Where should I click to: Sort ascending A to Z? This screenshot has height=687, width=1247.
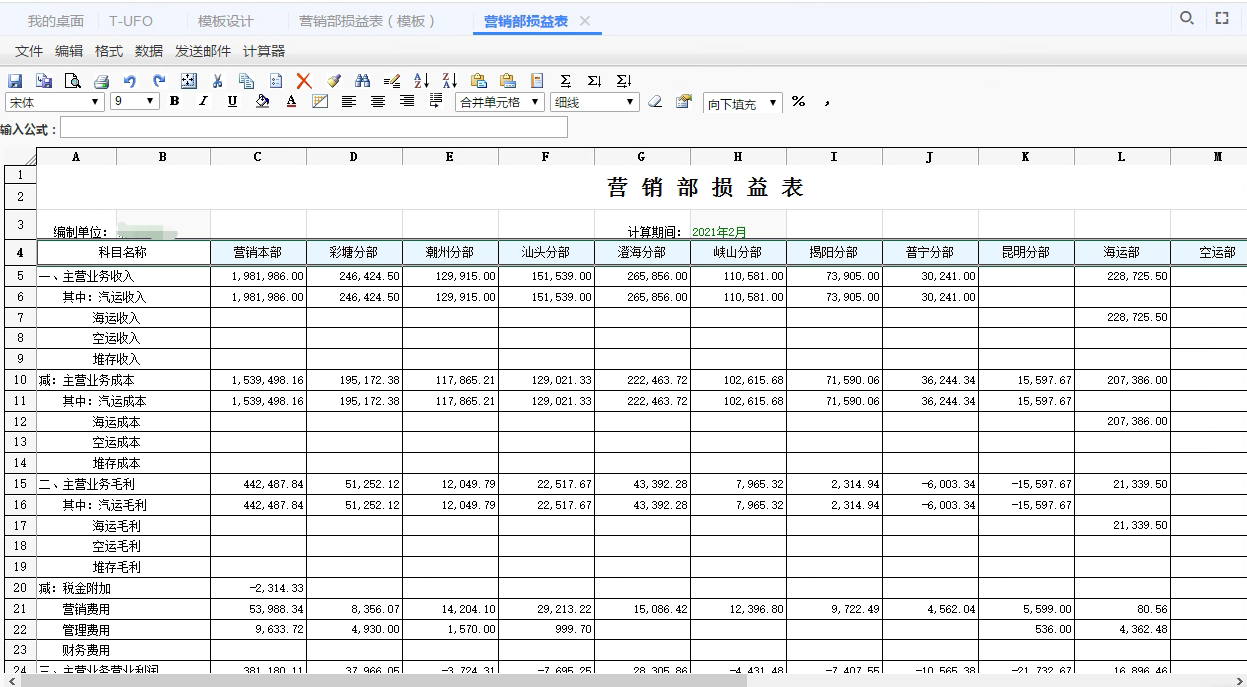(421, 81)
